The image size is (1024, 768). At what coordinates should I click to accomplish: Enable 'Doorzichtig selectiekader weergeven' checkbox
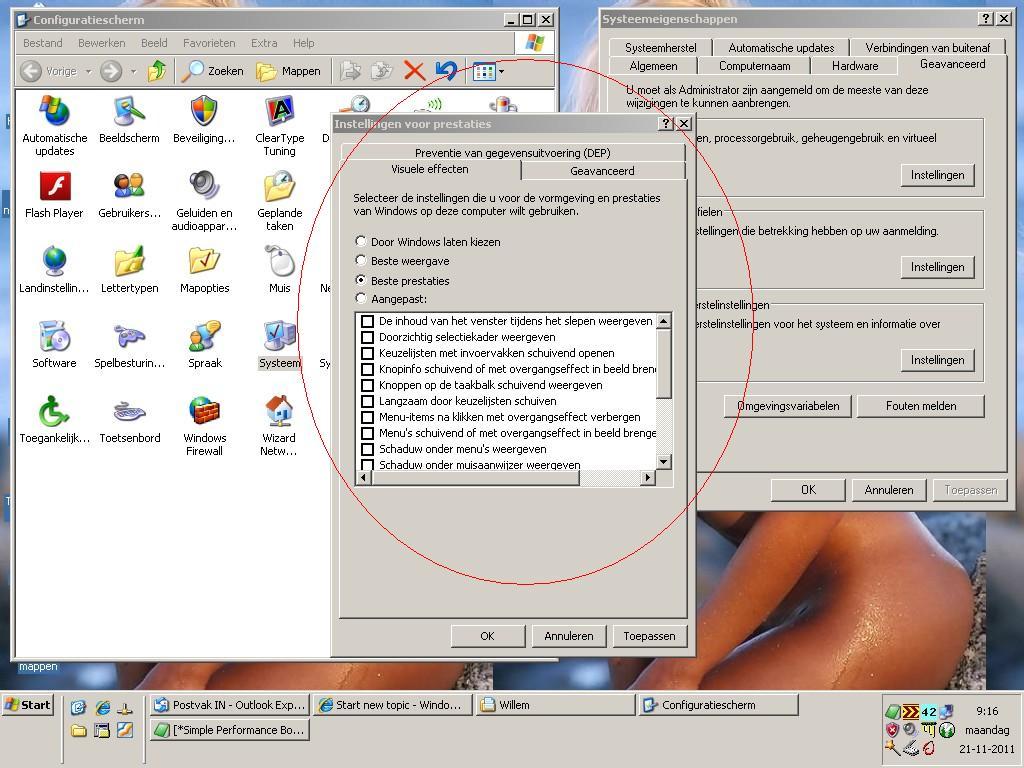pos(367,337)
